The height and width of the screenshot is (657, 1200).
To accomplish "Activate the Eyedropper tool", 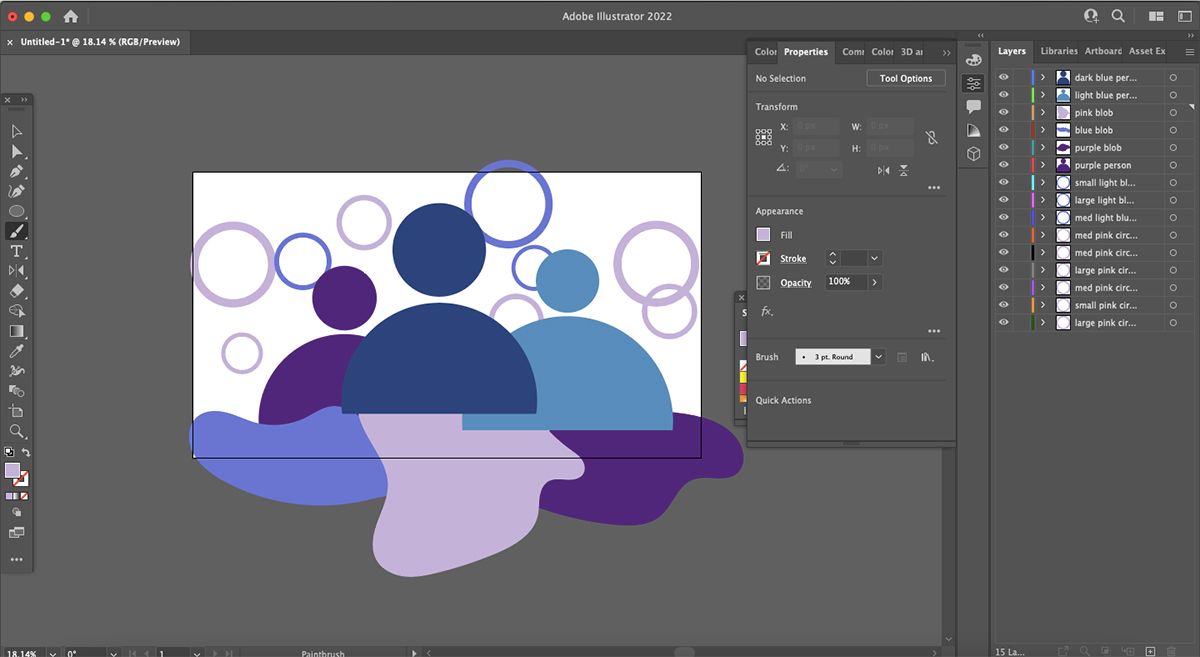I will [16, 351].
